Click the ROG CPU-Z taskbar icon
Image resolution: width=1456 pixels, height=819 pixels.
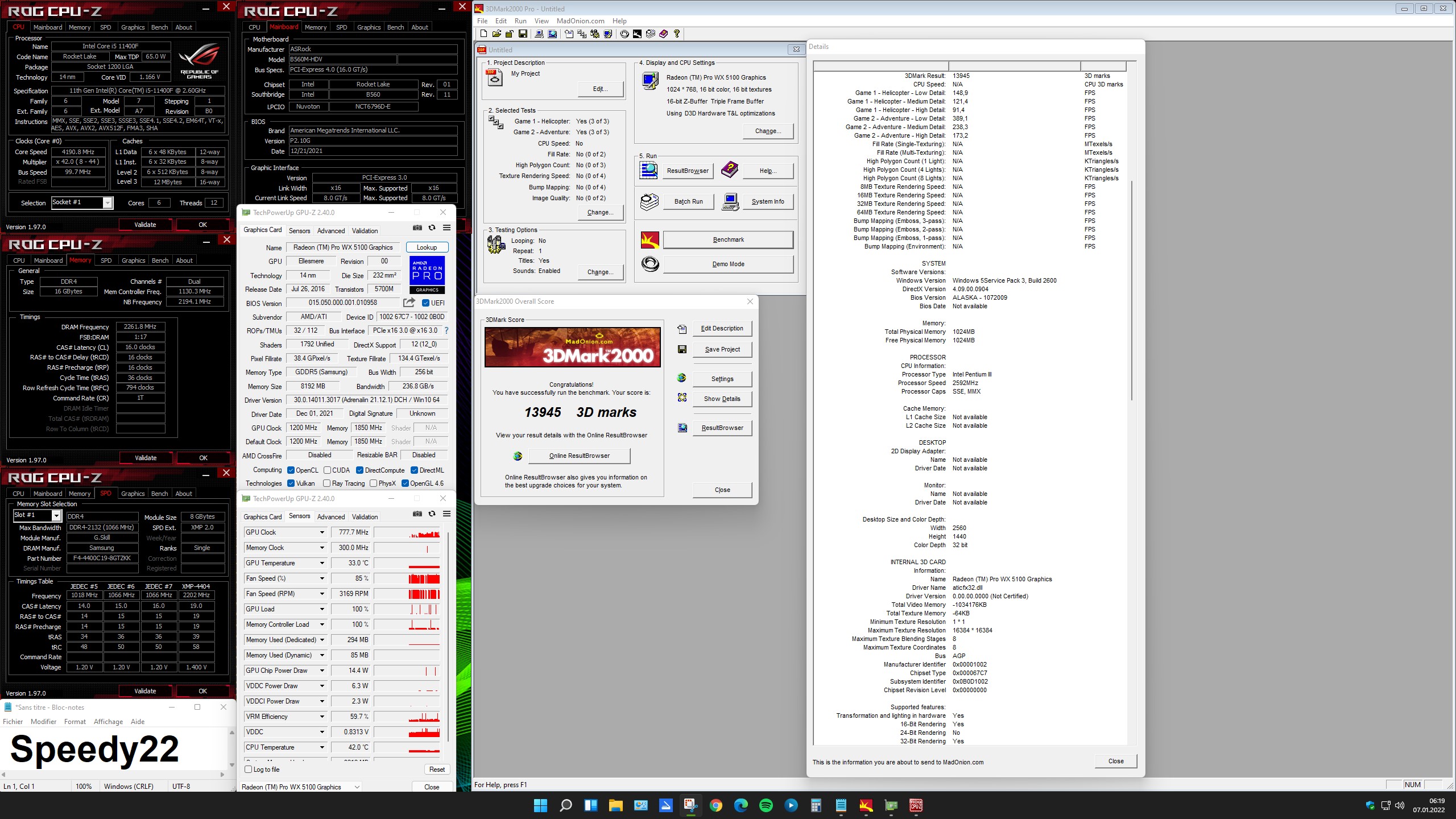click(916, 805)
